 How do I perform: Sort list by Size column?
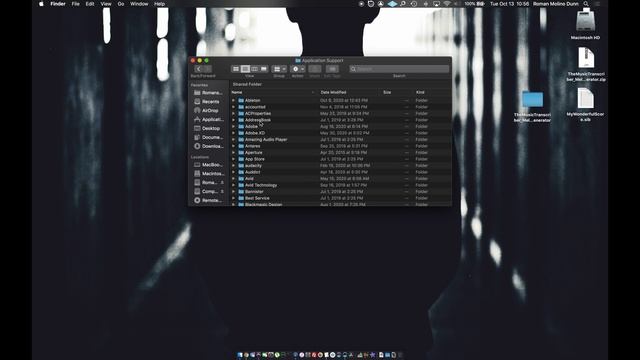pyautogui.click(x=396, y=92)
